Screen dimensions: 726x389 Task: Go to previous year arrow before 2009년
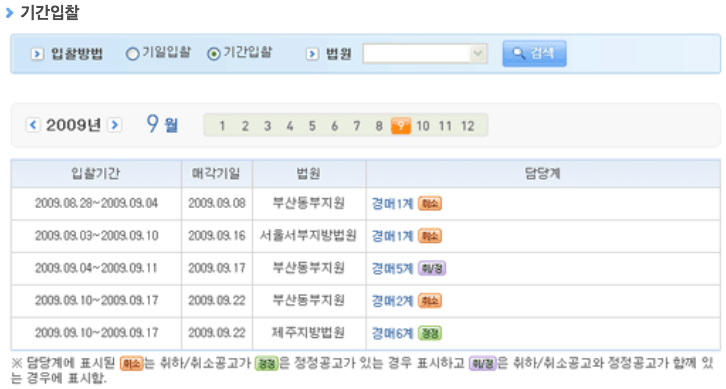[x=33, y=125]
